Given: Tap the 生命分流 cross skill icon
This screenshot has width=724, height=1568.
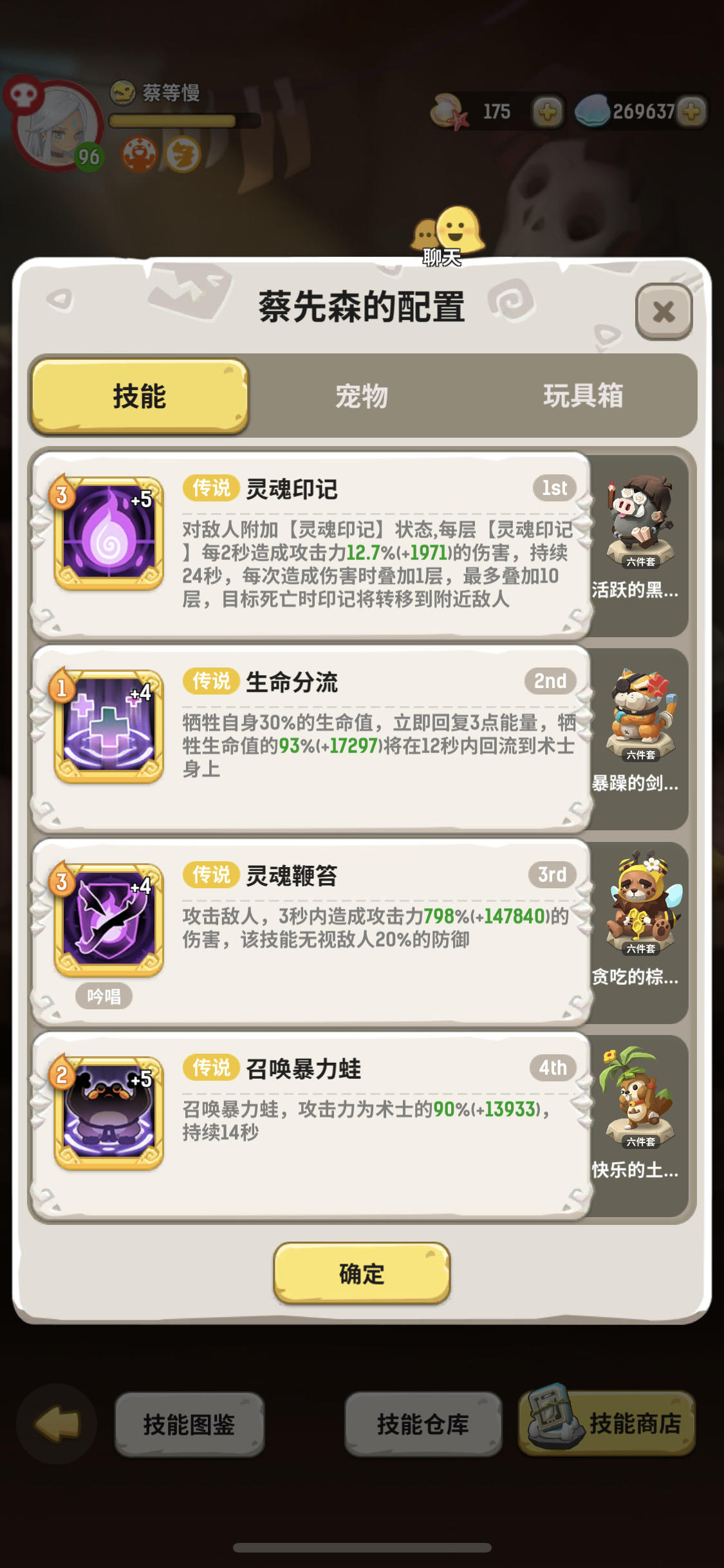Looking at the screenshot, I should tap(109, 727).
